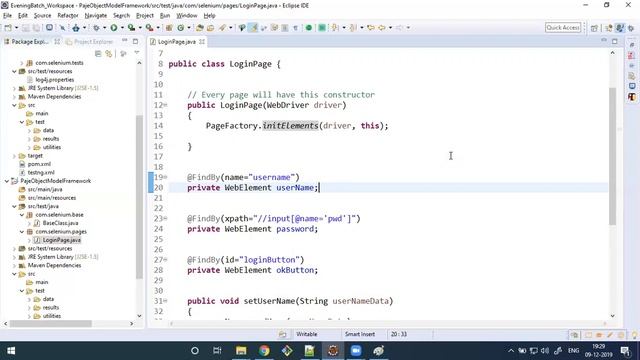
Task: Click the Coverage run toolbar icon
Action: click(x=131, y=28)
